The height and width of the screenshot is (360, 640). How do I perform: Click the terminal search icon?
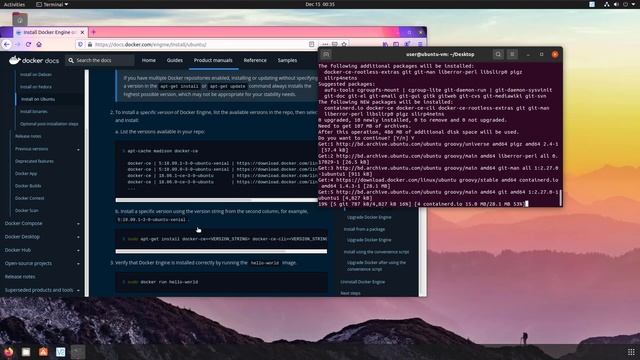click(498, 54)
